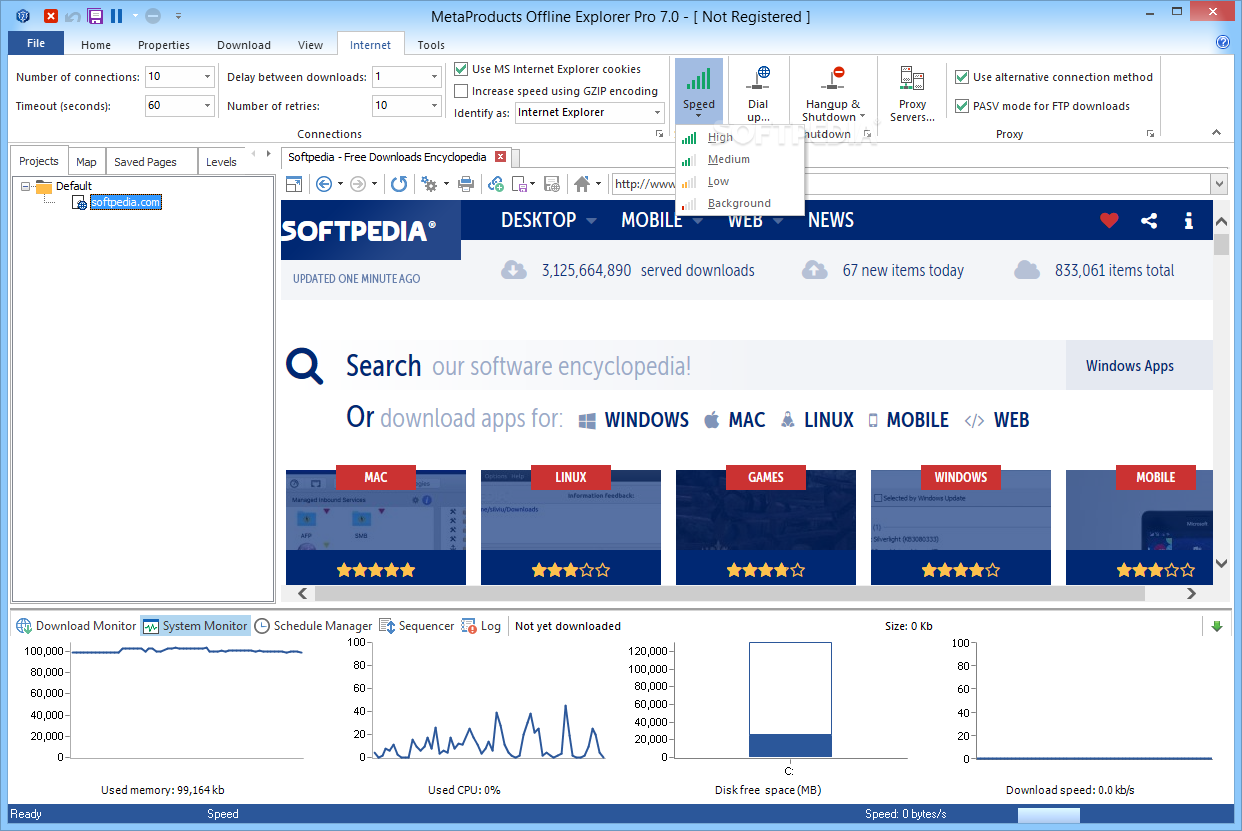Switch to the Tools ribbon tab

click(431, 45)
